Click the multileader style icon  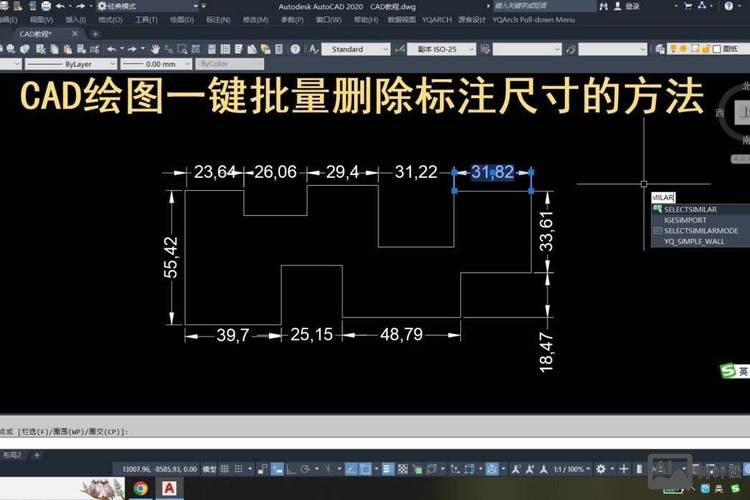570,49
